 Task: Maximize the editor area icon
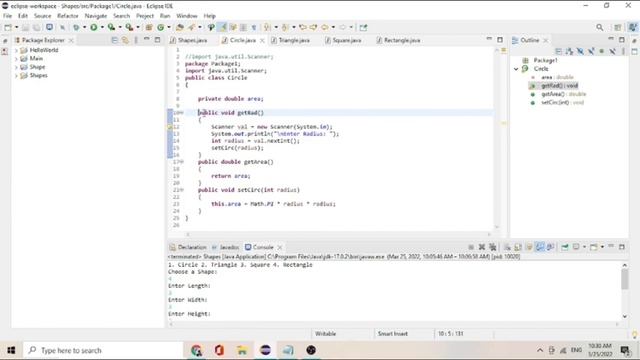(500, 39)
